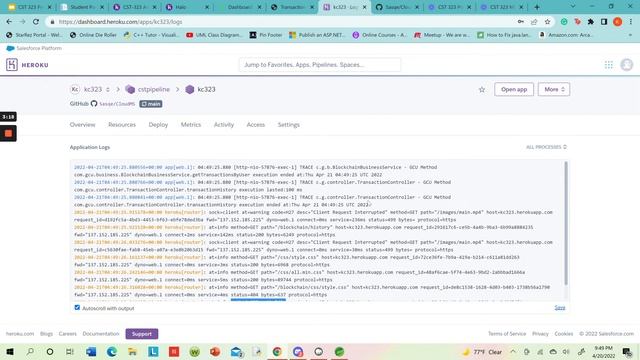
Task: Open the Heroku account avatar menu
Action: tap(627, 64)
